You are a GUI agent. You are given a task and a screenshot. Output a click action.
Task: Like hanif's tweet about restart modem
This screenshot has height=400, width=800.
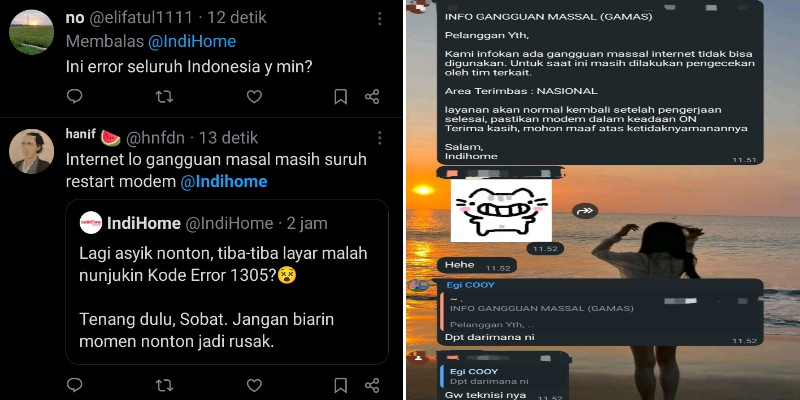click(254, 385)
